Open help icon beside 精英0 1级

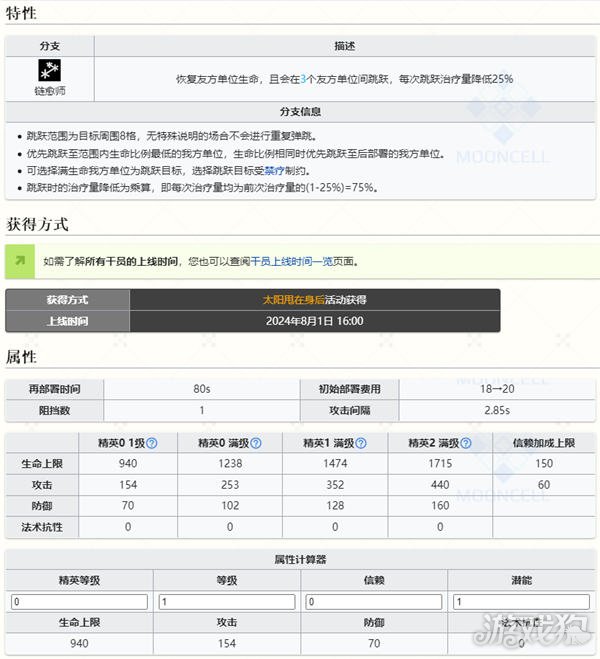(152, 443)
